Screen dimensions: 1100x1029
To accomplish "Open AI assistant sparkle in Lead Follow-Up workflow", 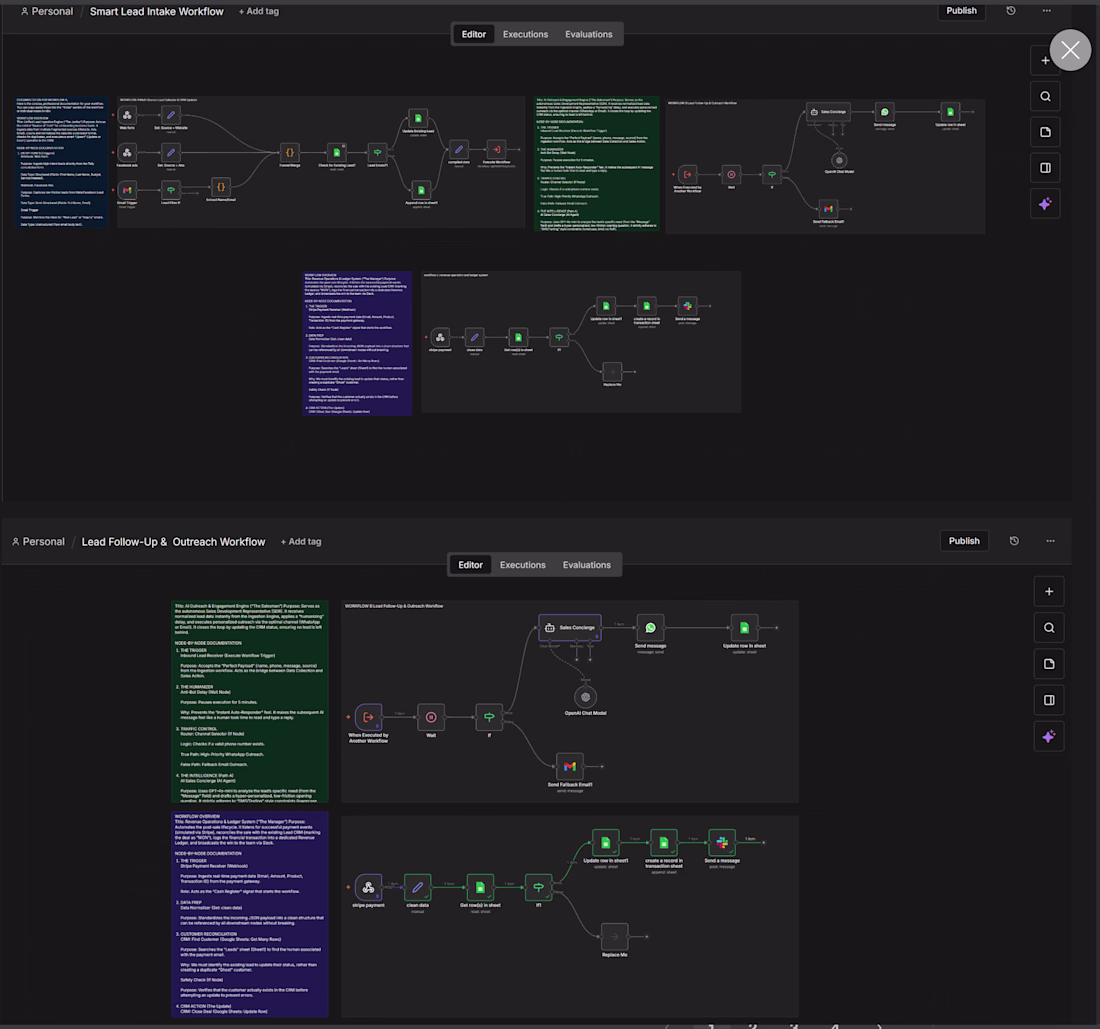I will click(x=1049, y=737).
